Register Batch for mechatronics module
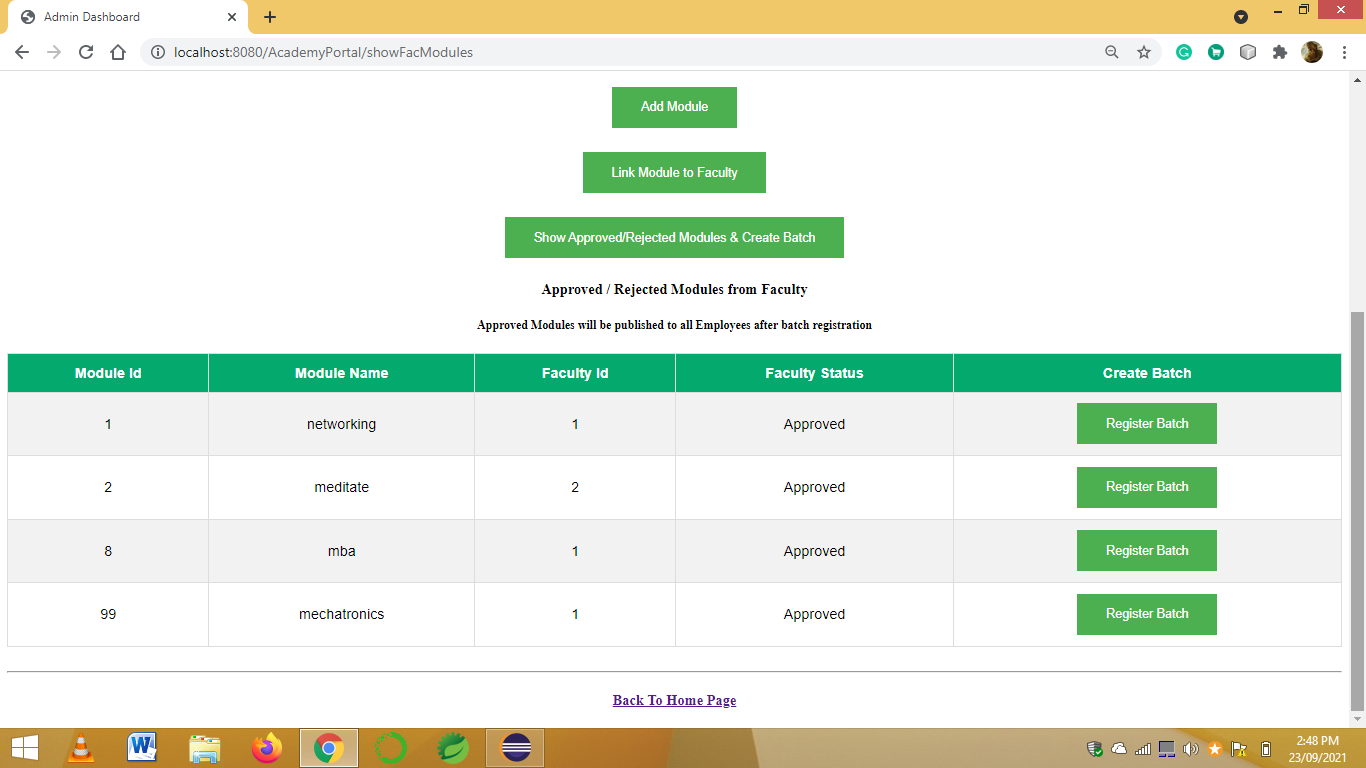The image size is (1366, 768). 1147,614
